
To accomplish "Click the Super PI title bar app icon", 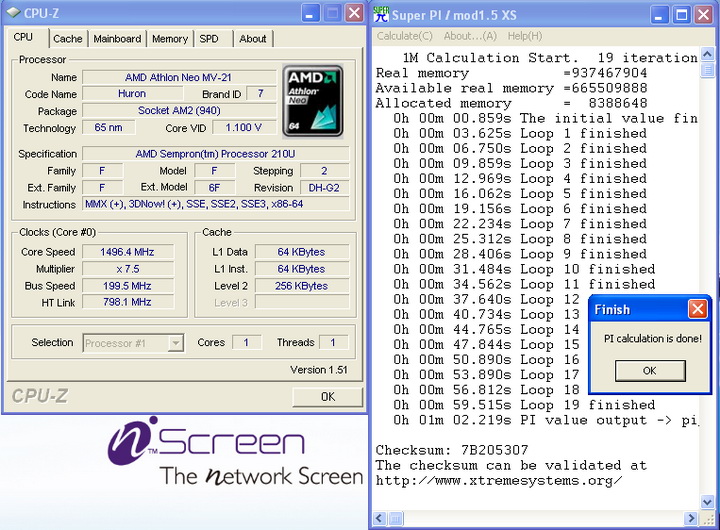I will tap(381, 15).
